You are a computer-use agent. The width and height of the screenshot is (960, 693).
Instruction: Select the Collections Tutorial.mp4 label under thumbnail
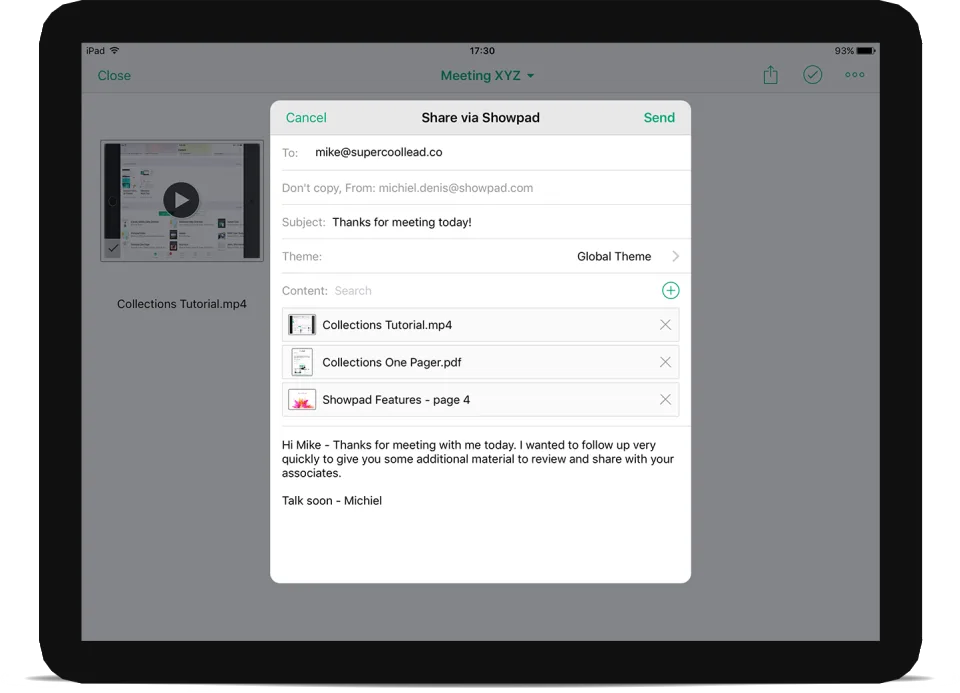[x=182, y=304]
